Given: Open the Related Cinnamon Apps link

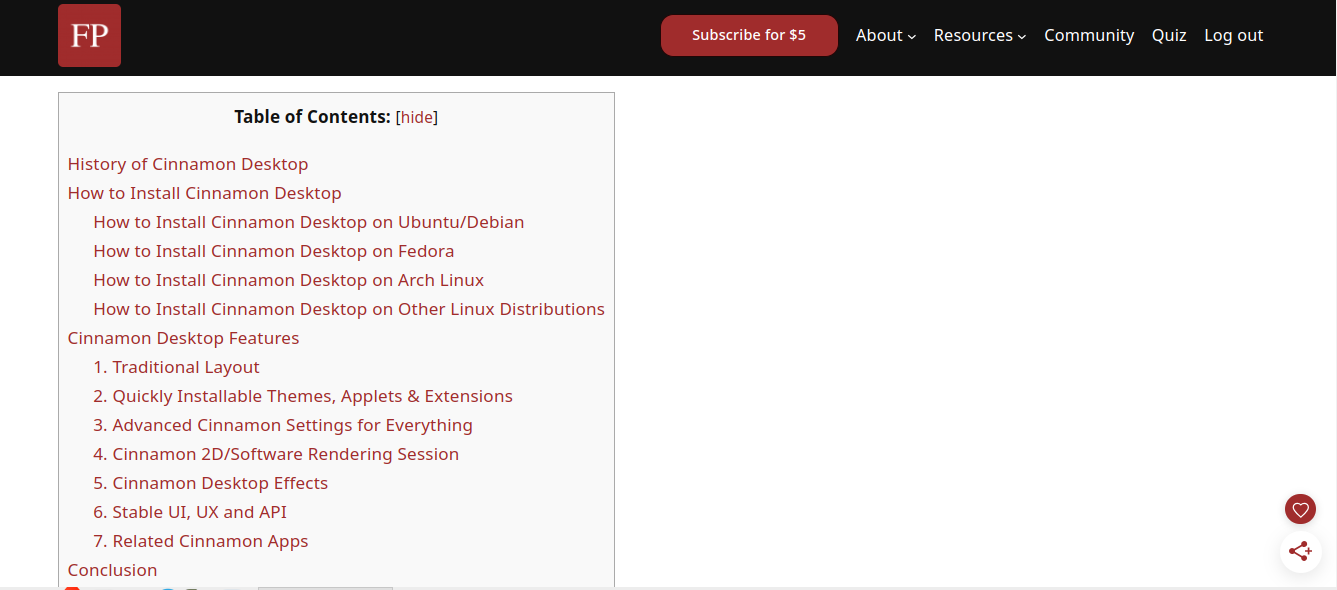Looking at the screenshot, I should coord(200,541).
